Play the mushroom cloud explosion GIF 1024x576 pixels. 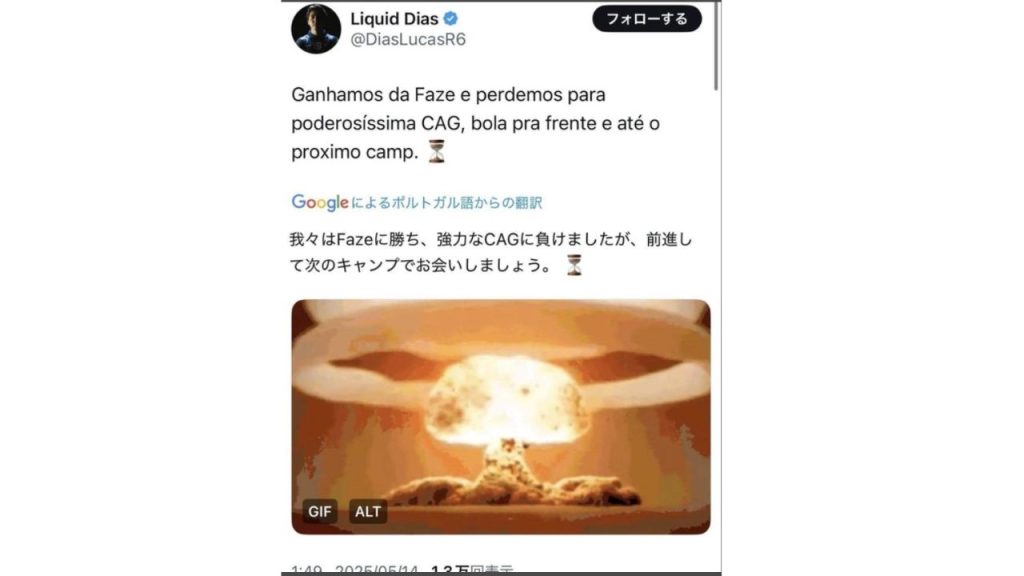(x=501, y=417)
